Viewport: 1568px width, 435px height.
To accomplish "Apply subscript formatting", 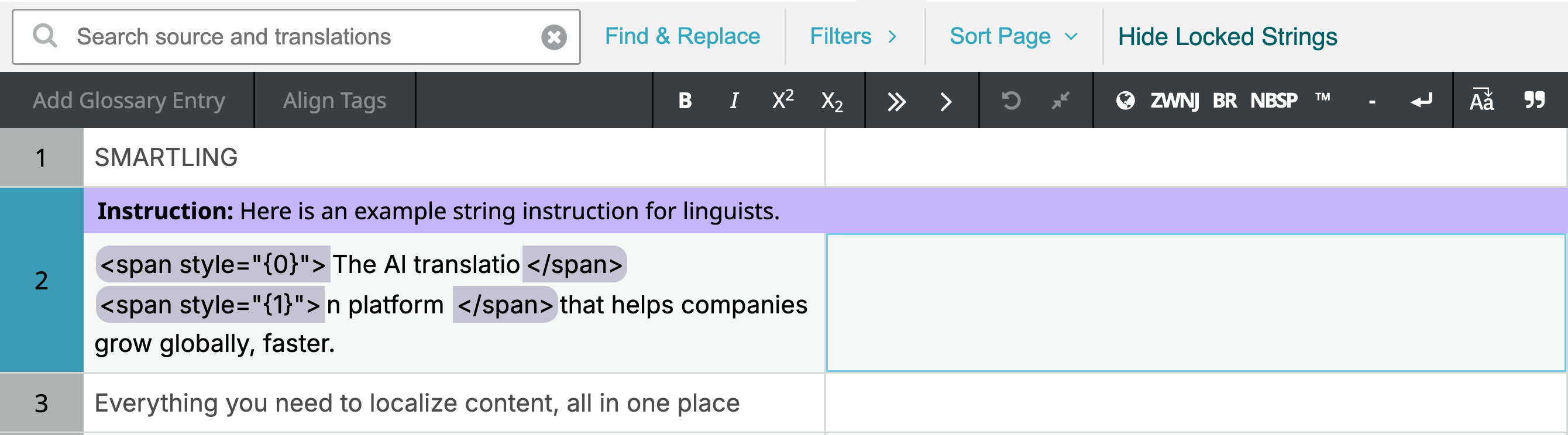I will pos(831,102).
